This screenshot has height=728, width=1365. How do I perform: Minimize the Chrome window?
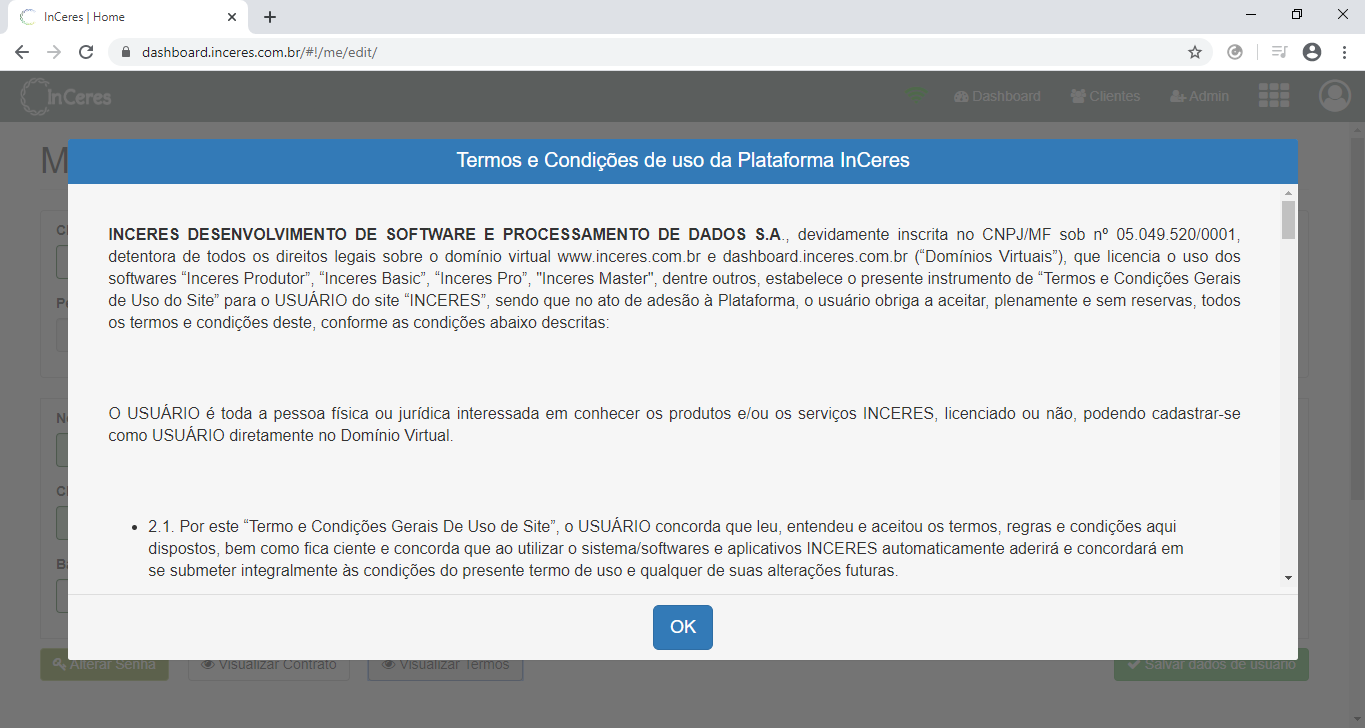(x=1252, y=15)
